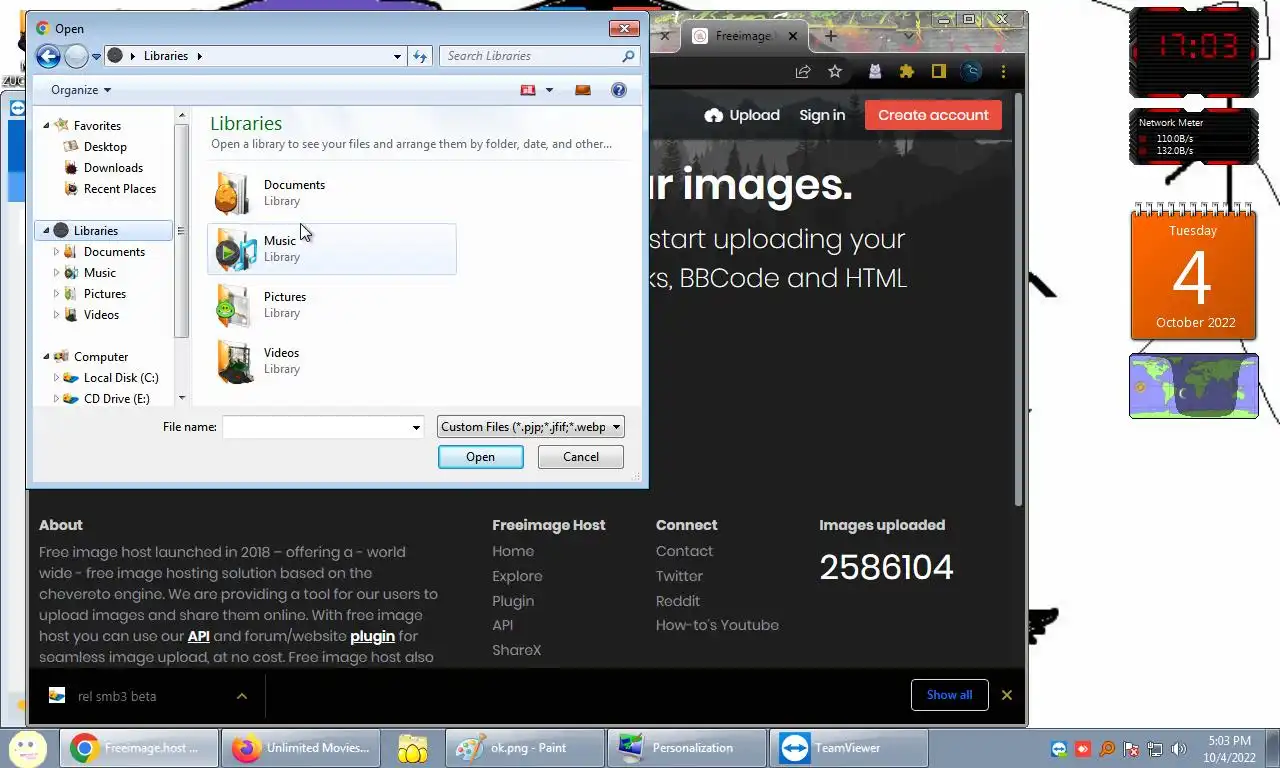This screenshot has width=1280, height=768.
Task: Click the cat extension icon in Chrome's toolbar
Action: [x=875, y=71]
